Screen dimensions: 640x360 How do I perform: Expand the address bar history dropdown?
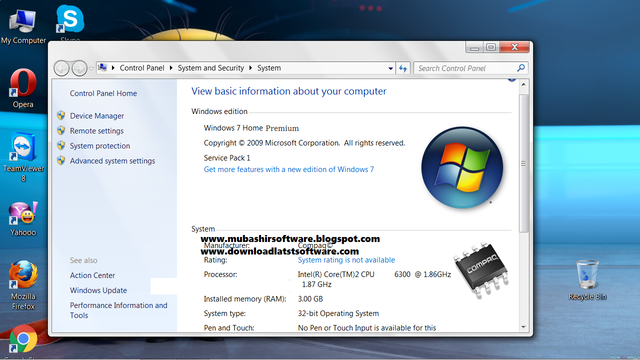(x=391, y=68)
